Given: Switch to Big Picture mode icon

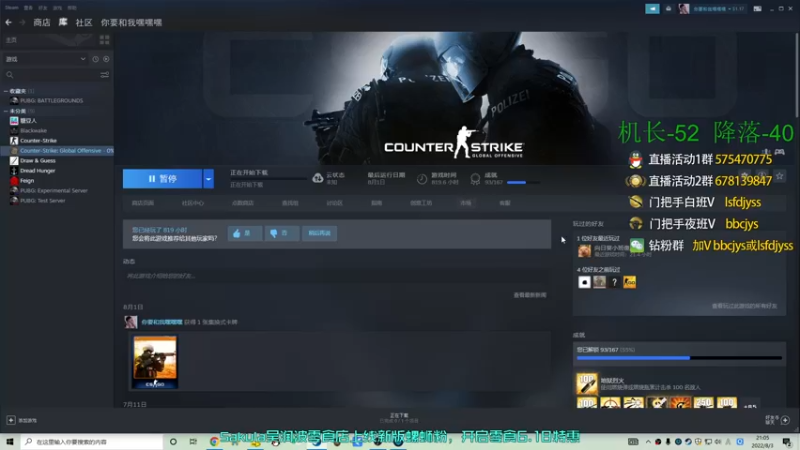Looking at the screenshot, I should point(757,9).
